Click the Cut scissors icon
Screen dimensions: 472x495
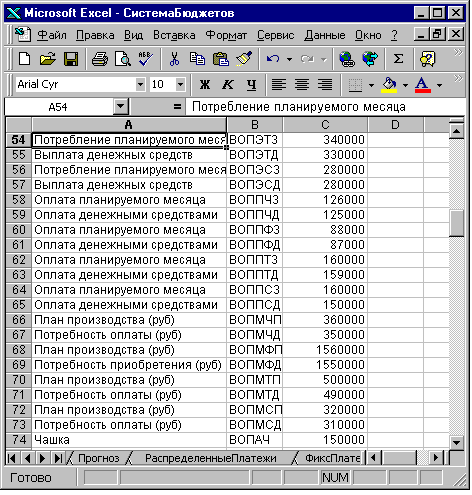[174, 59]
